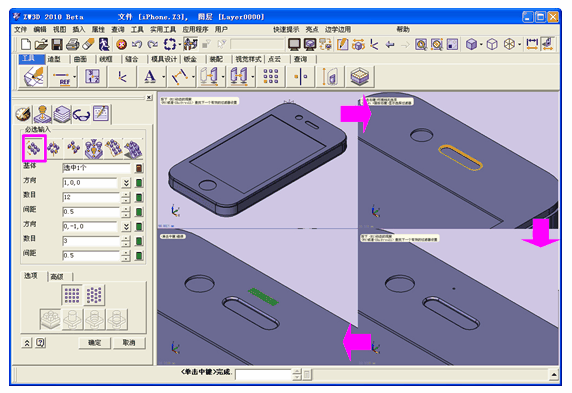Expand the second 方向 0,-1,0 dropdown
Viewport: 572px width, 393px height.
126,227
